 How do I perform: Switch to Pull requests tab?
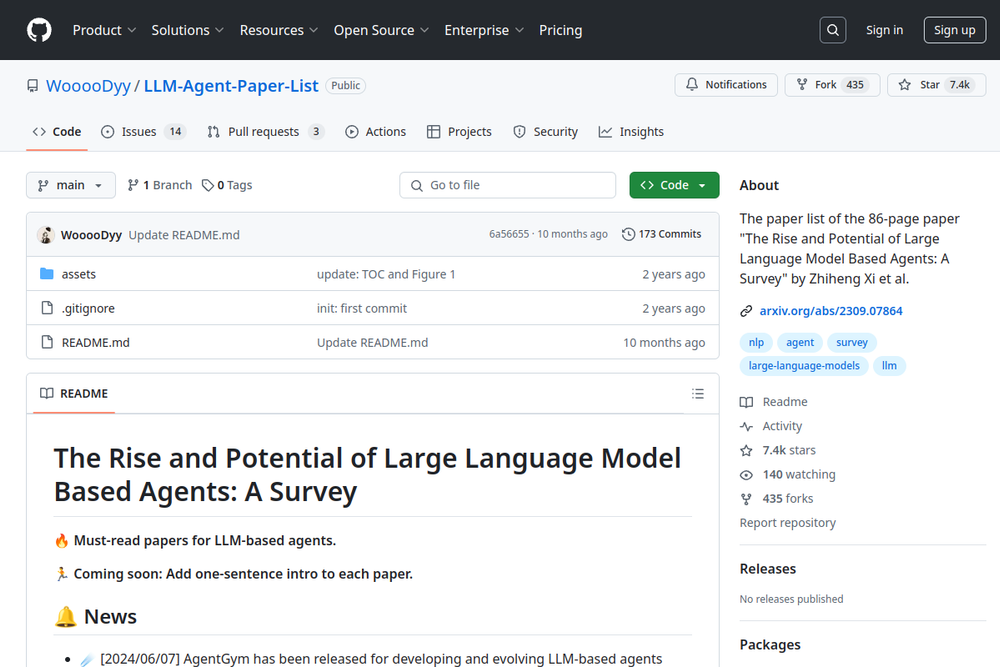click(x=265, y=132)
